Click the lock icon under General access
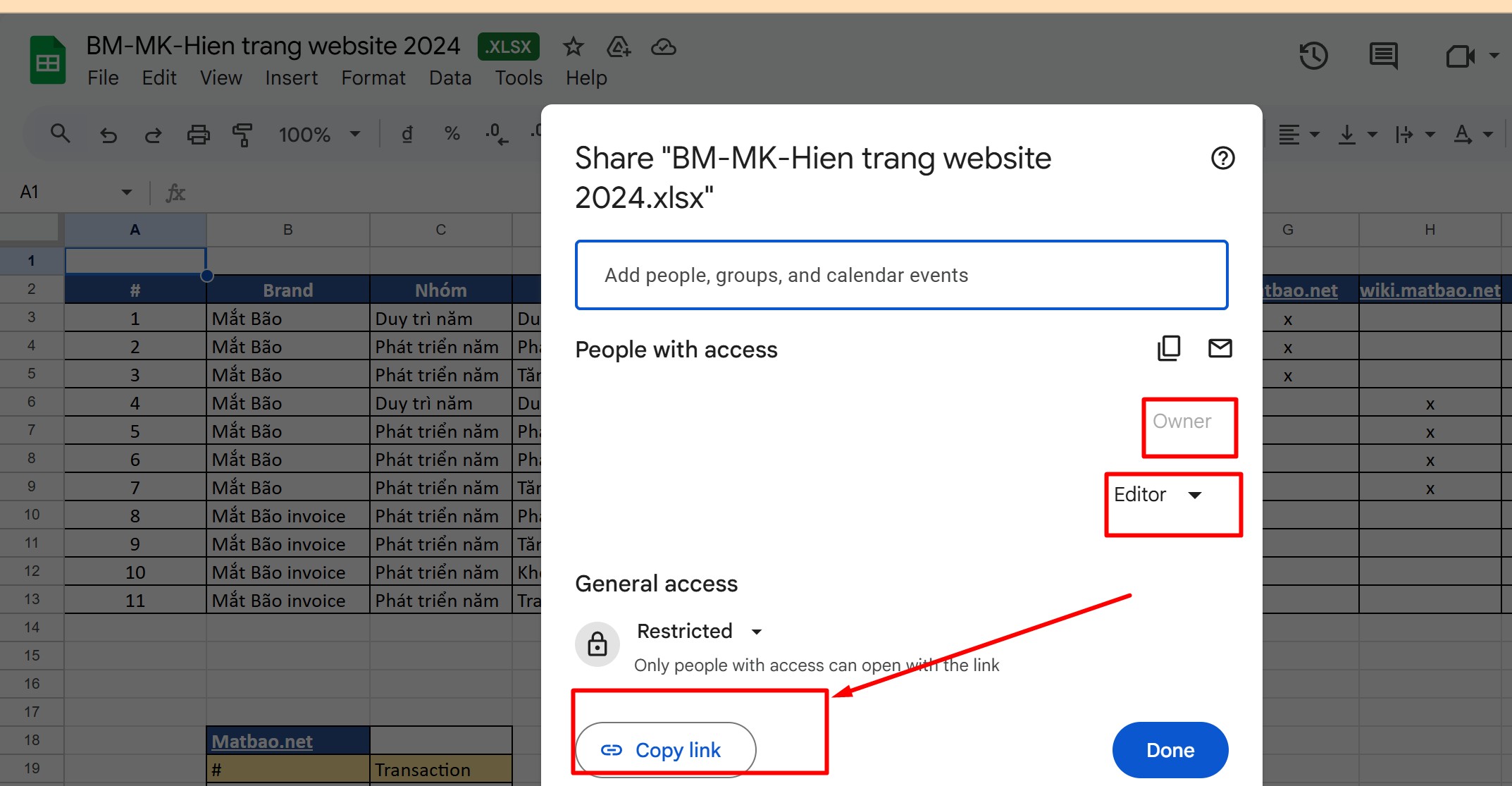Viewport: 1512px width, 786px height. [x=597, y=644]
